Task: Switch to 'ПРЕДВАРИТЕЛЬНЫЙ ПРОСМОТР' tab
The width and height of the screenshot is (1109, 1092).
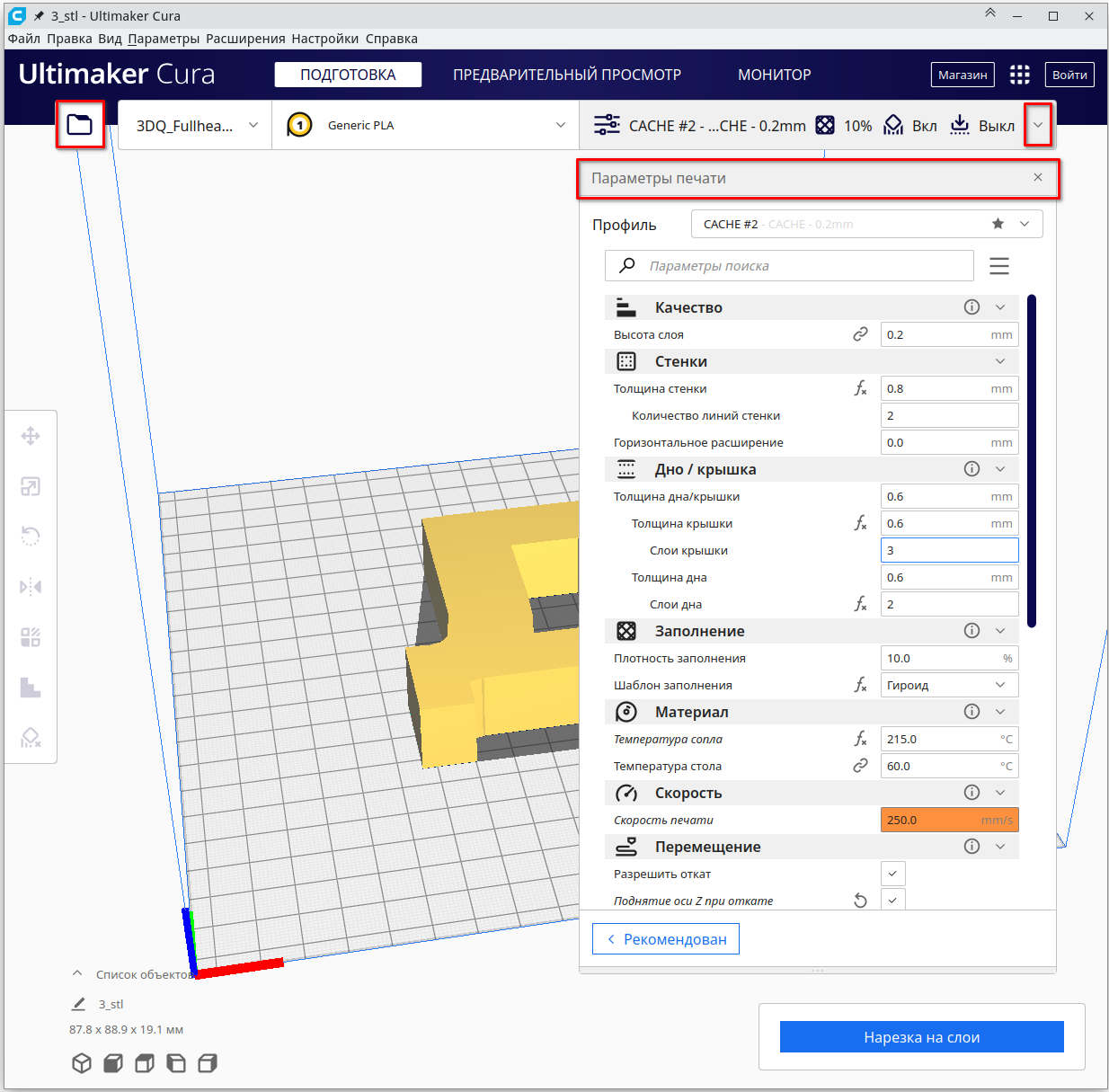Action: (566, 75)
